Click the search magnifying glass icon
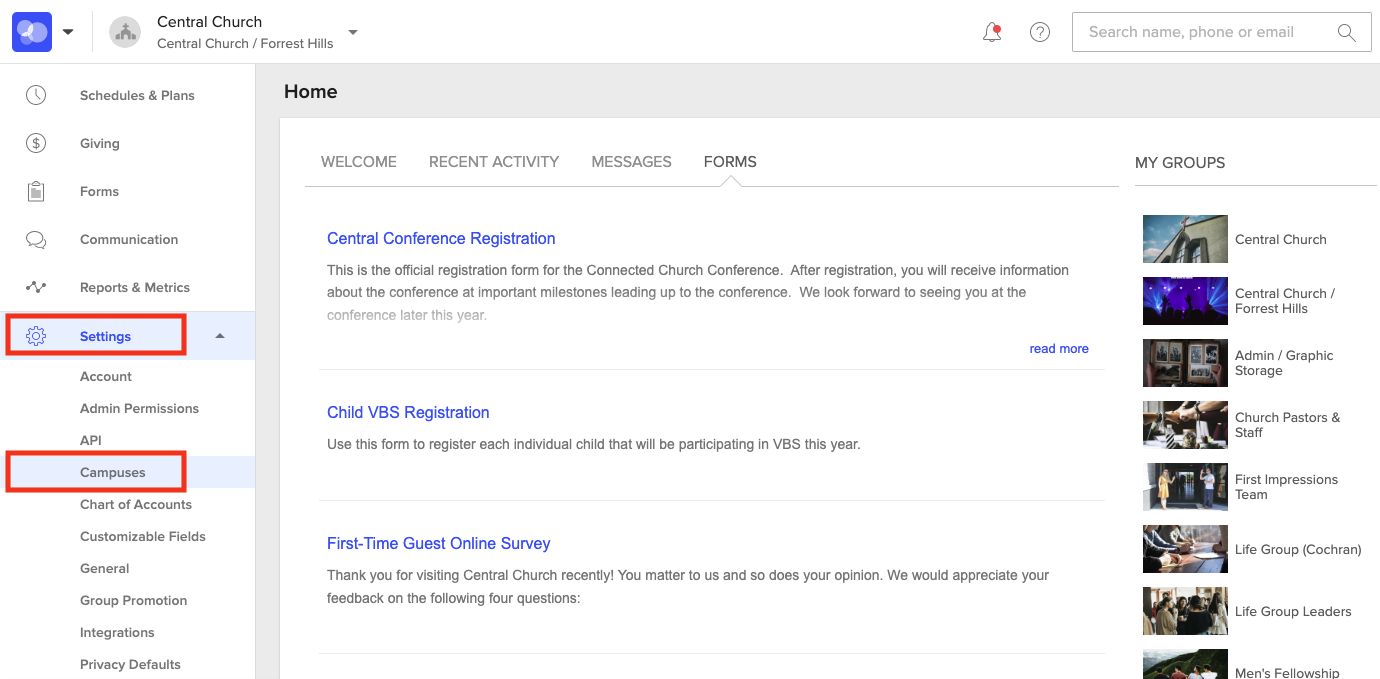Viewport: 1380px width, 679px height. 1345,31
